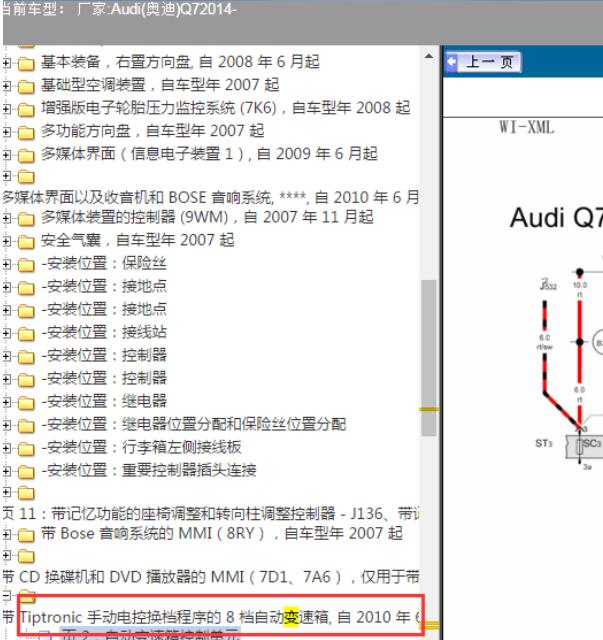
Task: Collapse the Tiptronic 8 档自动变速箱 node
Action: click(x=7, y=596)
